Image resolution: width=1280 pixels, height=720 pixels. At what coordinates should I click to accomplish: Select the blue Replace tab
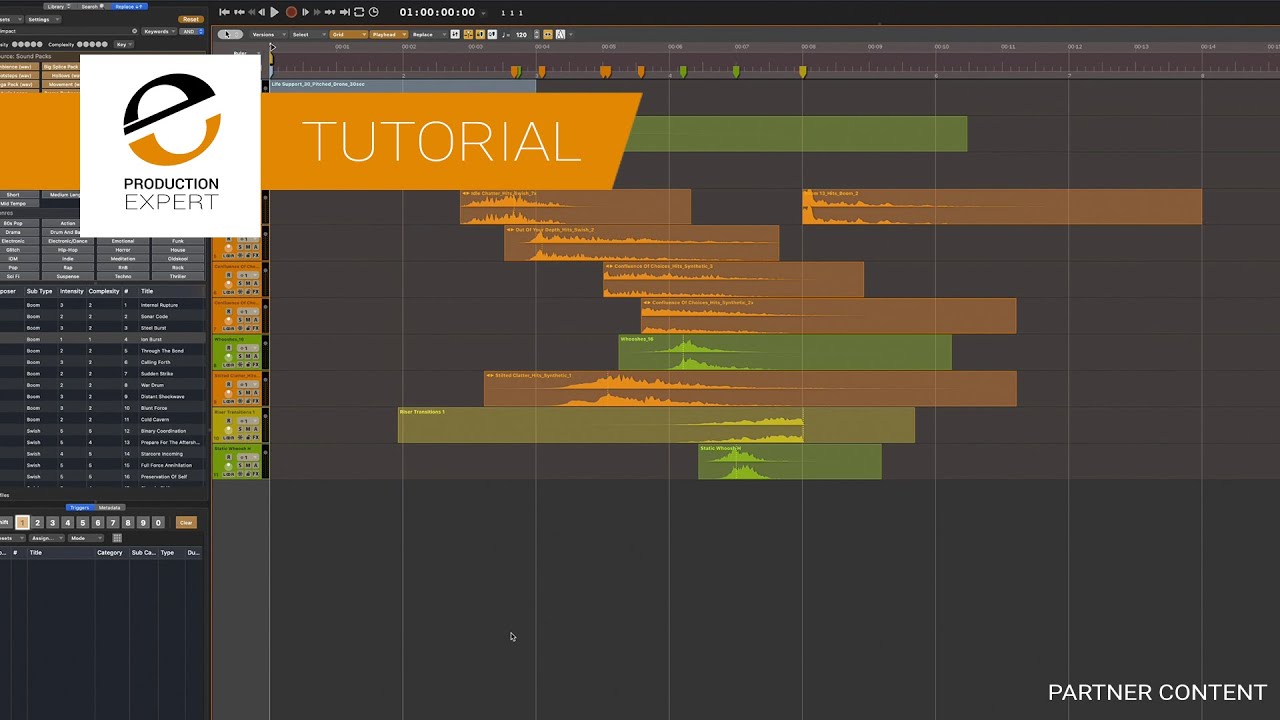[129, 7]
